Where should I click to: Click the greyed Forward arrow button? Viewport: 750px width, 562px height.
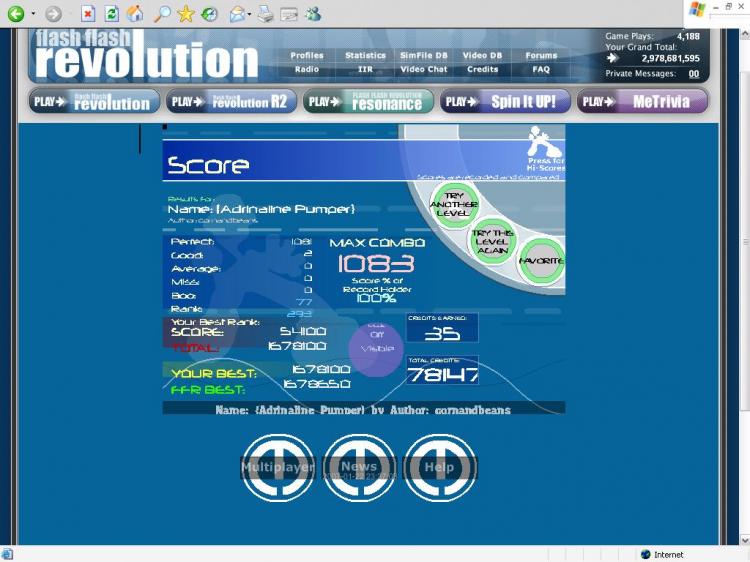53,14
